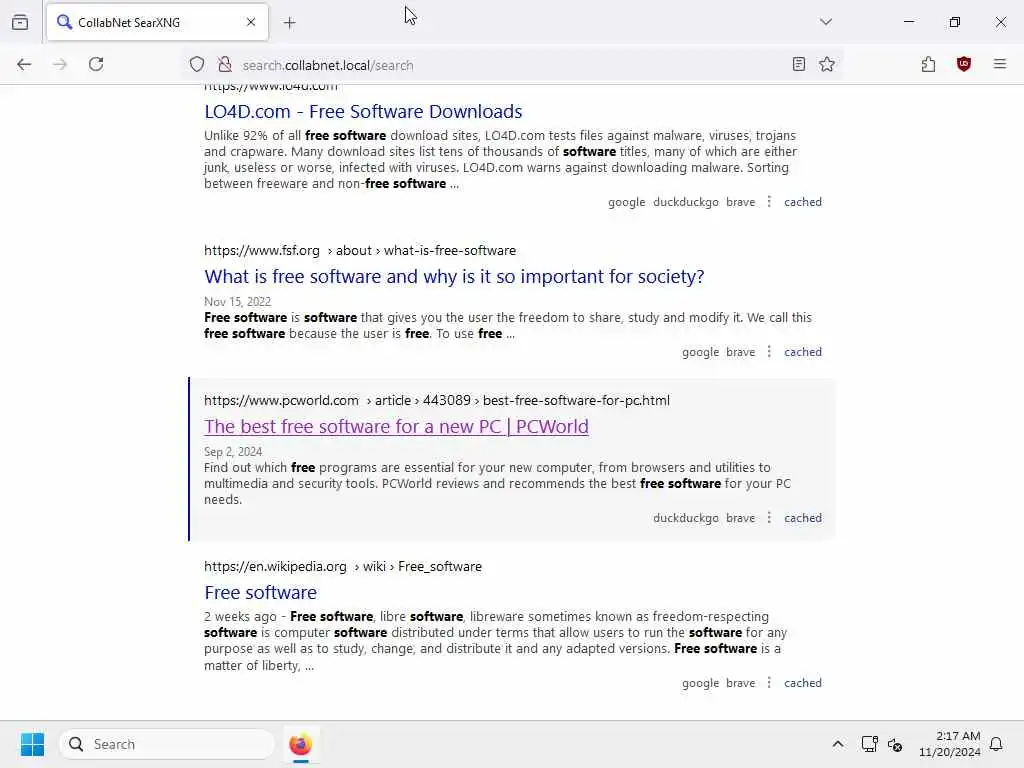Viewport: 1024px width, 768px height.
Task: Go forward one page
Action: tap(60, 64)
